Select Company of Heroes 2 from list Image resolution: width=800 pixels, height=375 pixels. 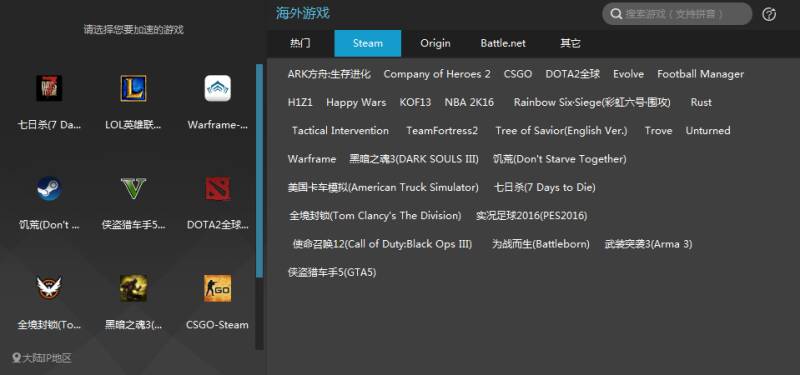437,74
